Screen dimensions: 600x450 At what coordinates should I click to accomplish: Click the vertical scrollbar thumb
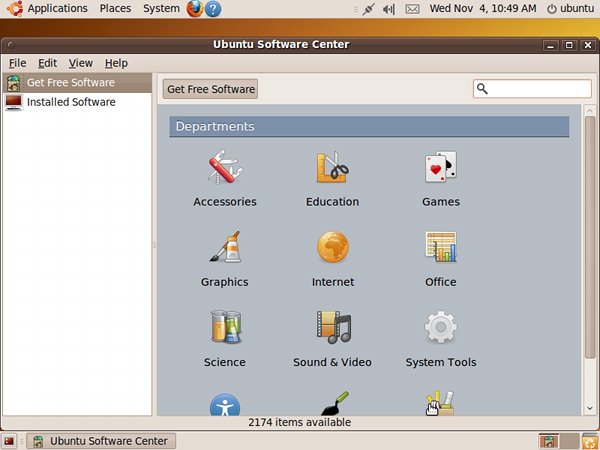pos(590,237)
